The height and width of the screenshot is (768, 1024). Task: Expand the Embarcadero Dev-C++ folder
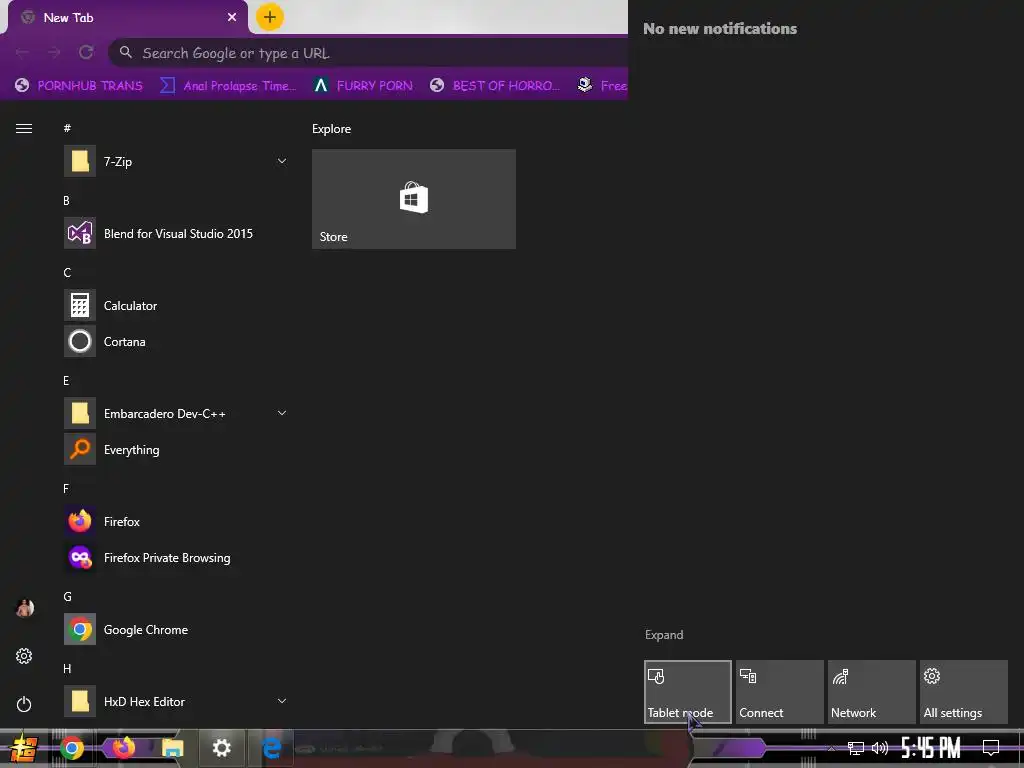point(282,413)
